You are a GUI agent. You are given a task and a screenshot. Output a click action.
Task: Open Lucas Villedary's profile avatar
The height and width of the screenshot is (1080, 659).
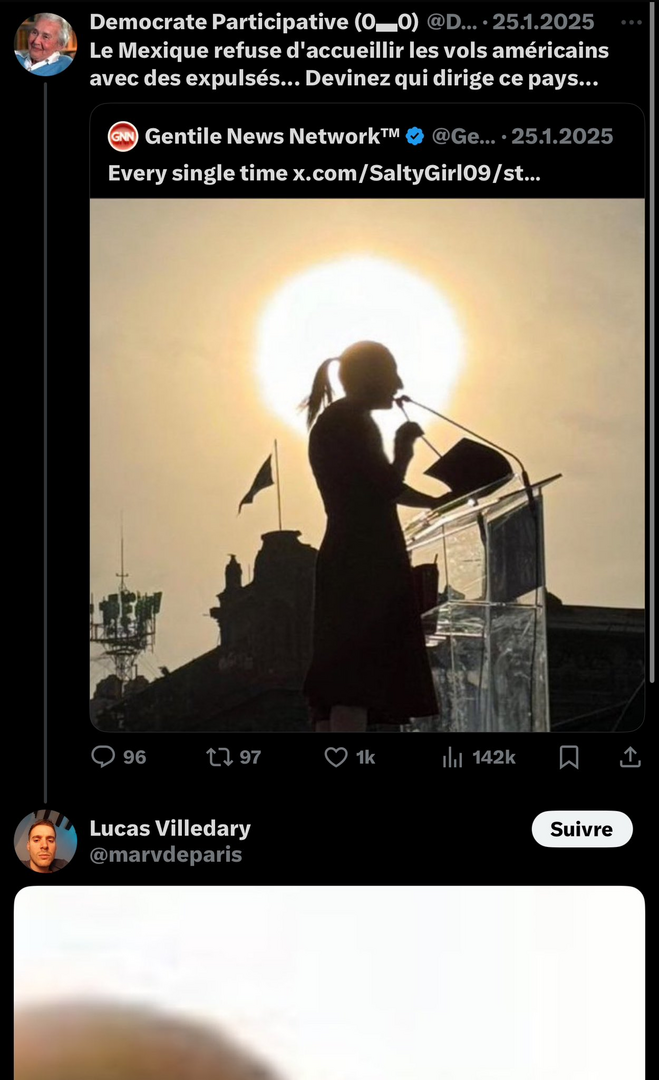pos(45,841)
